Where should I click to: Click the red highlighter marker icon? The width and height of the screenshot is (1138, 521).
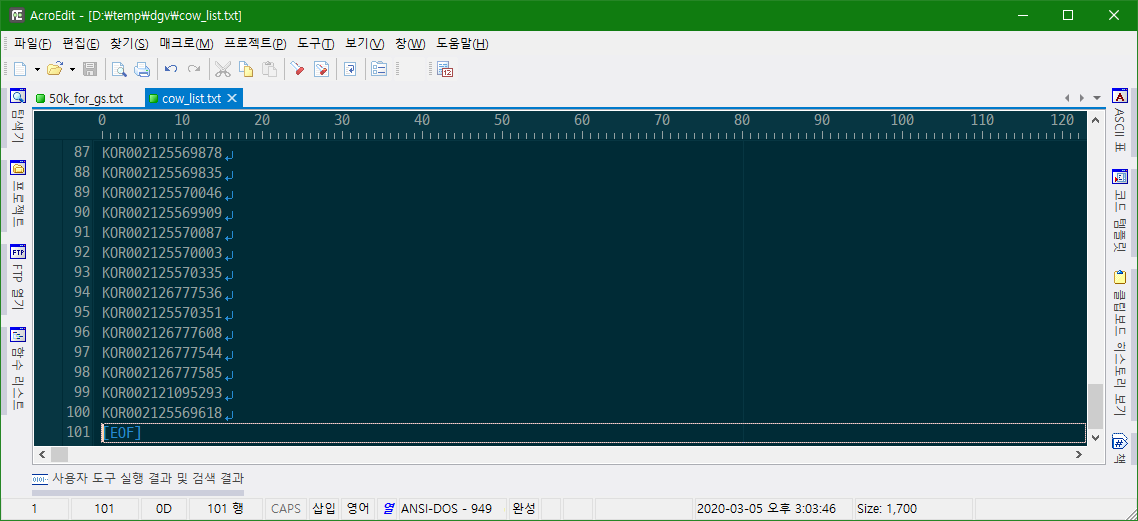coord(298,69)
